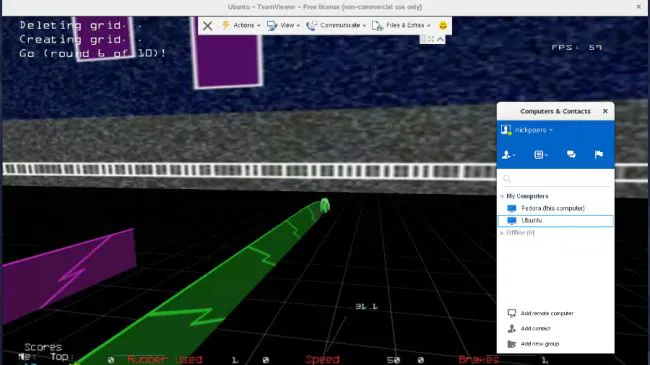The width and height of the screenshot is (650, 365).
Task: Click the 'Deleting grid' message line
Action: tap(80, 26)
